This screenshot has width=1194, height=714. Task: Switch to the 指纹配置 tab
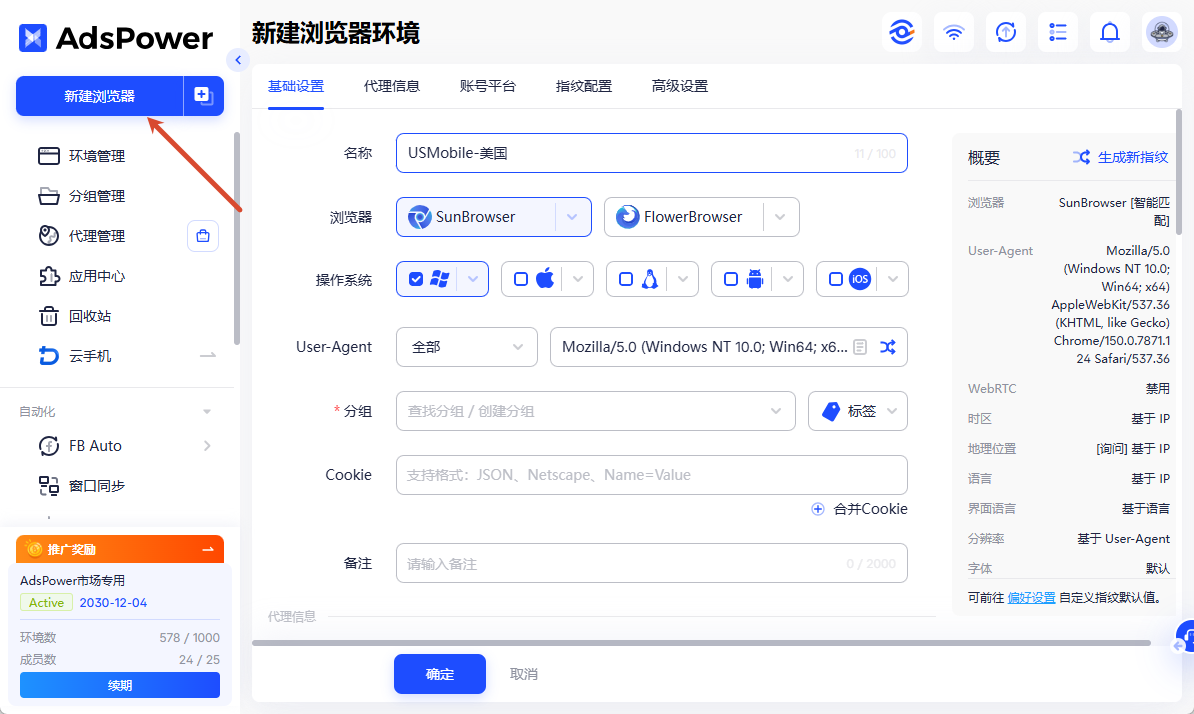[x=583, y=86]
